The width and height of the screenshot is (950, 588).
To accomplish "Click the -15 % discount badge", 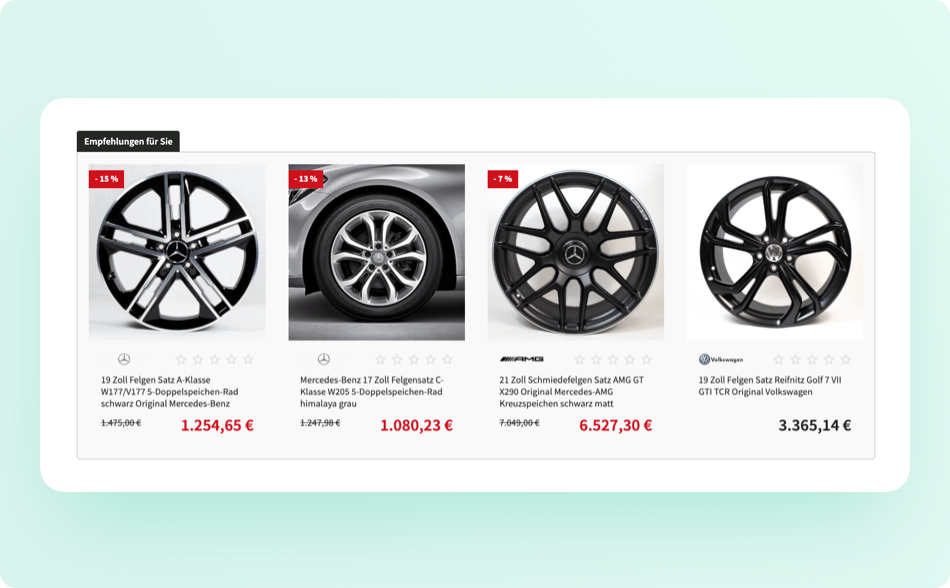I will point(107,179).
